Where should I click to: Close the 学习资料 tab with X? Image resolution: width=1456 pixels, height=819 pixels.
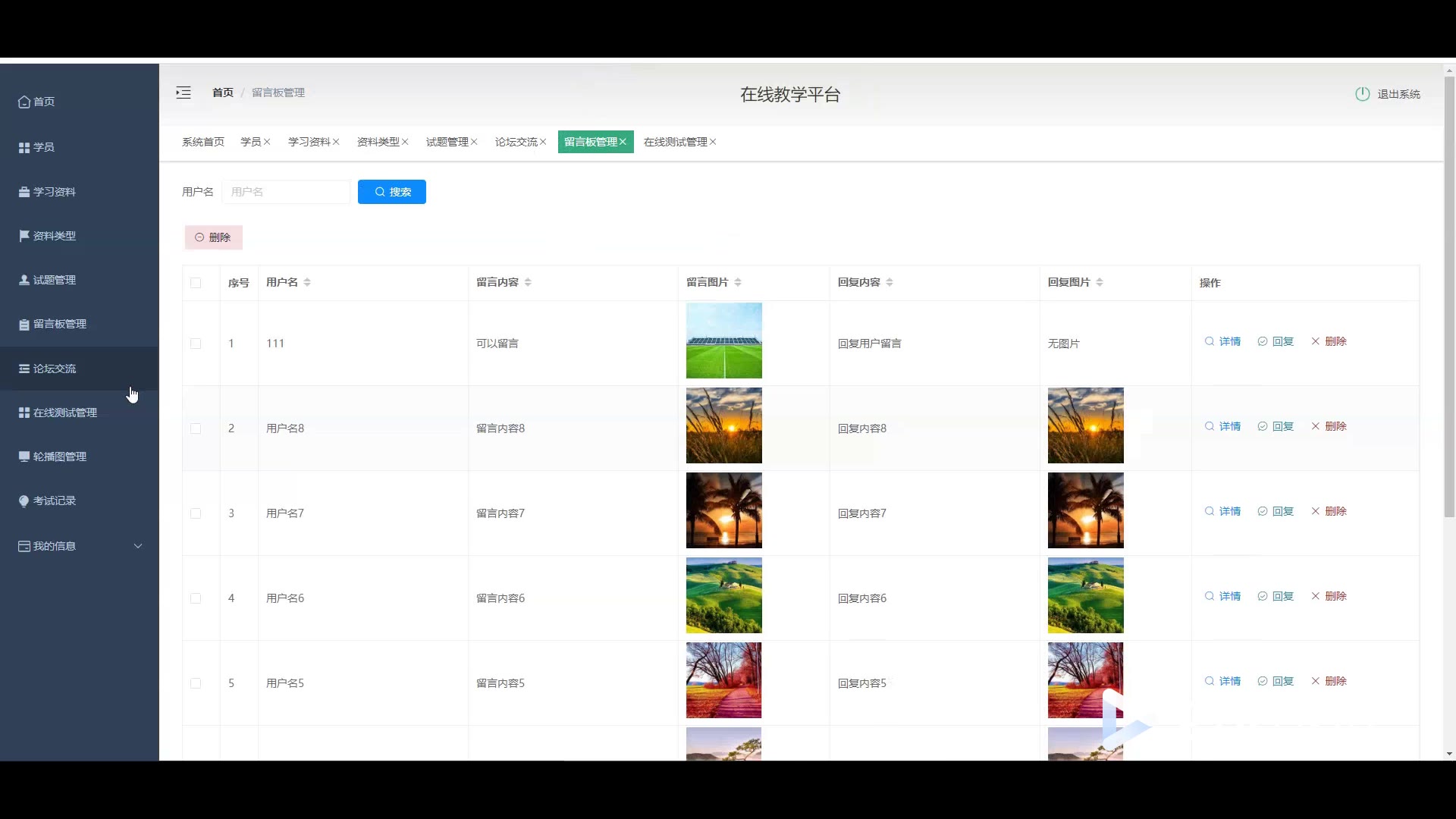[336, 142]
